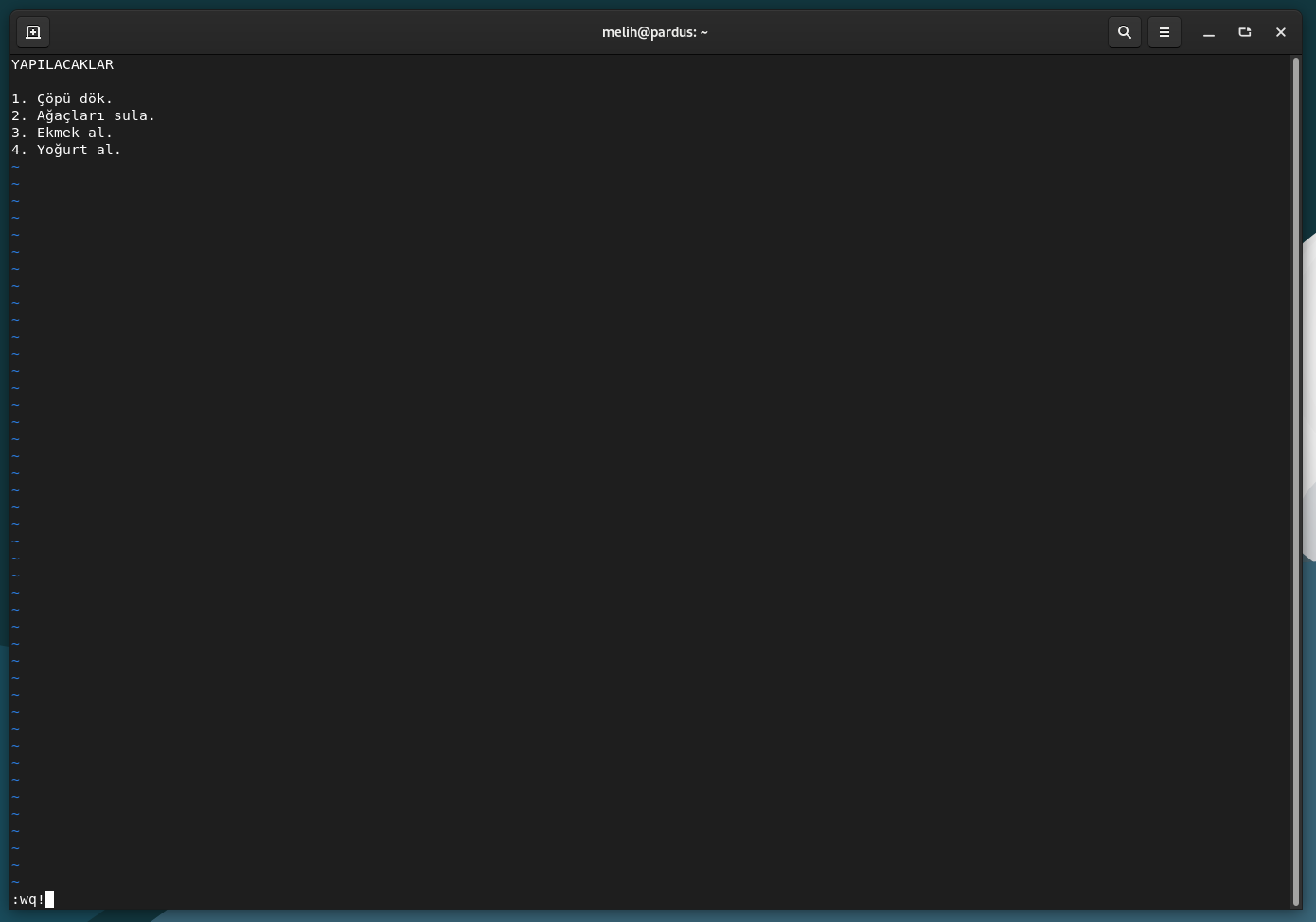Click the first tilde below line 4

point(15,167)
